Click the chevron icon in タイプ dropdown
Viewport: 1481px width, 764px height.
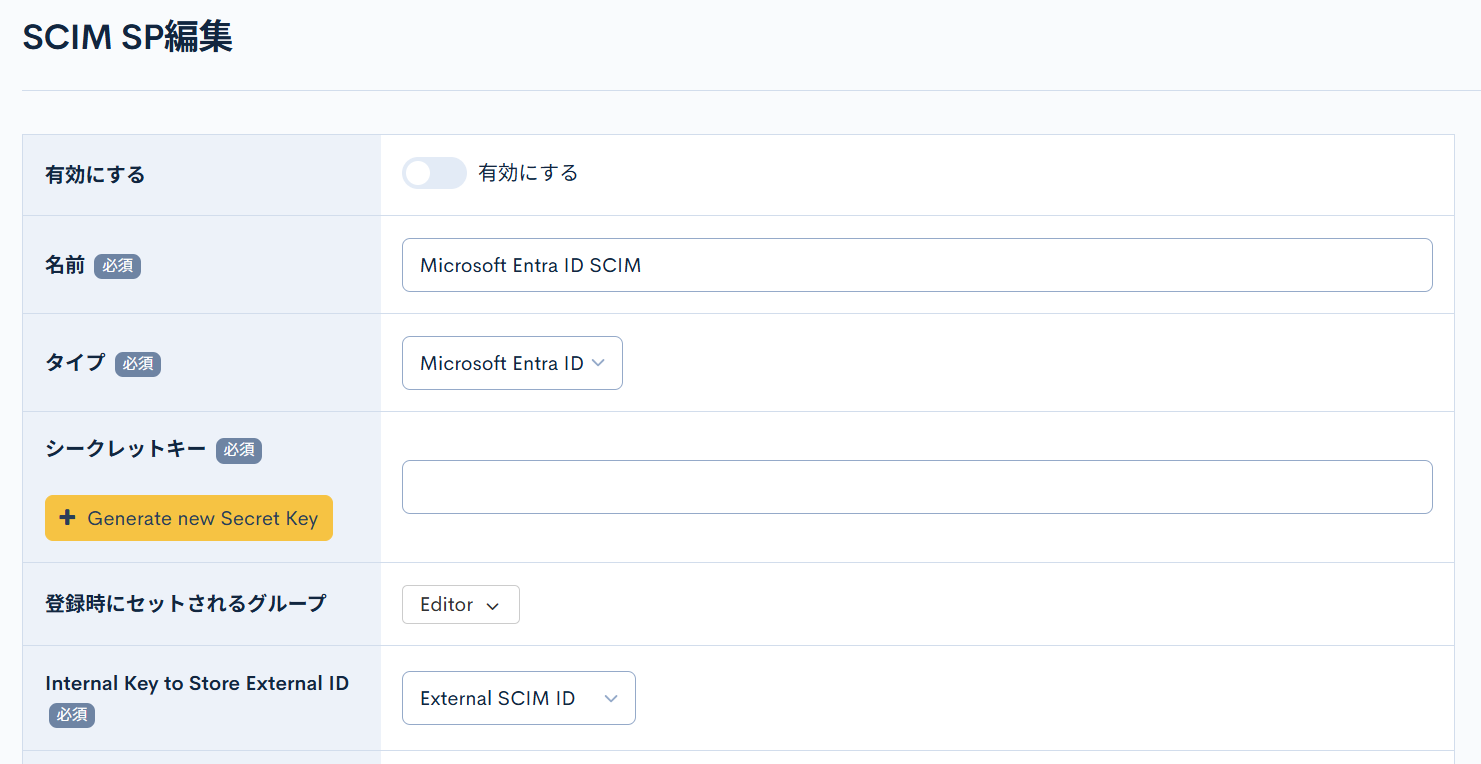pos(599,363)
